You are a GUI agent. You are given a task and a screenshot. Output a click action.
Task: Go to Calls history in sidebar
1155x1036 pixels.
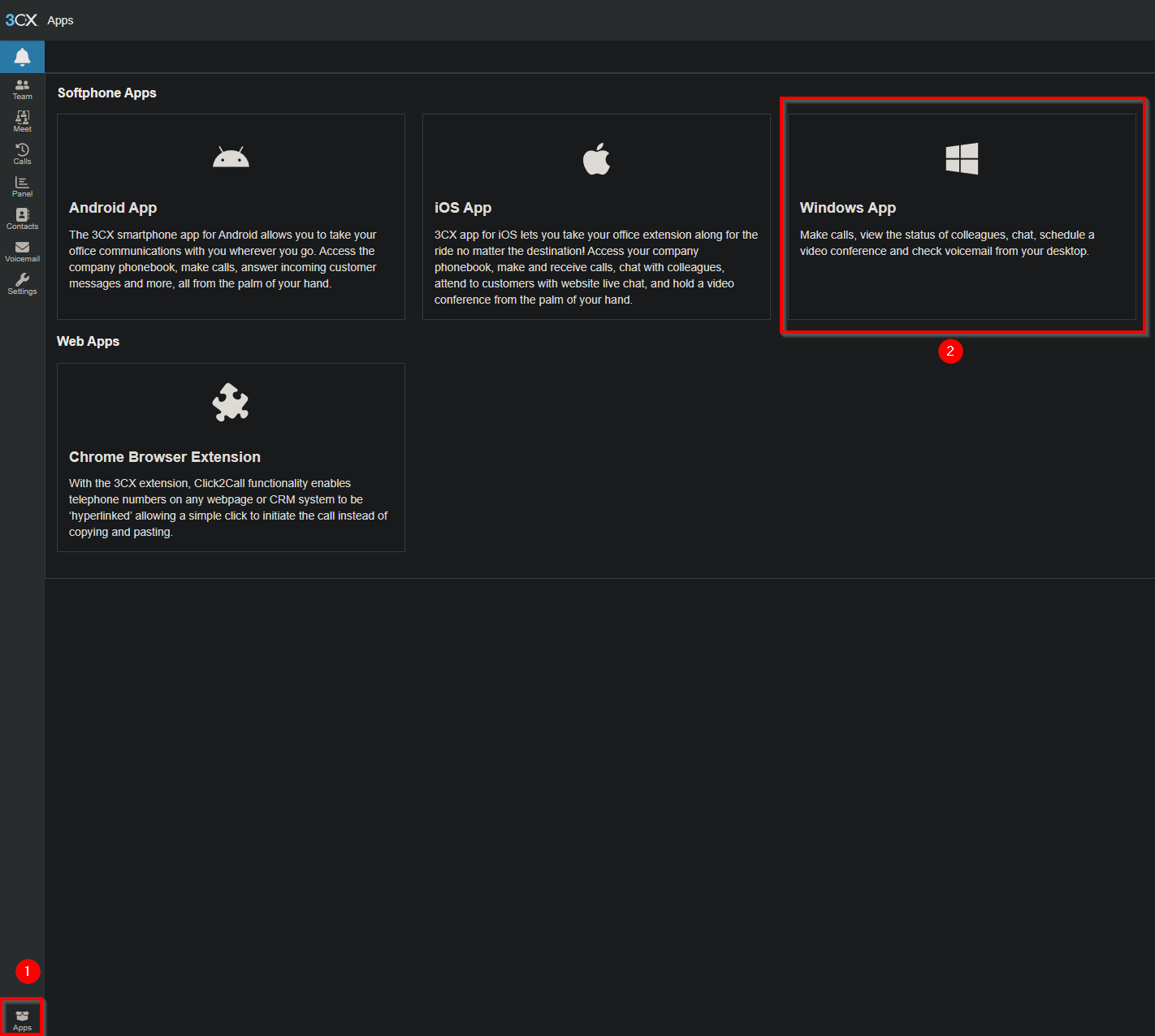[x=22, y=154]
